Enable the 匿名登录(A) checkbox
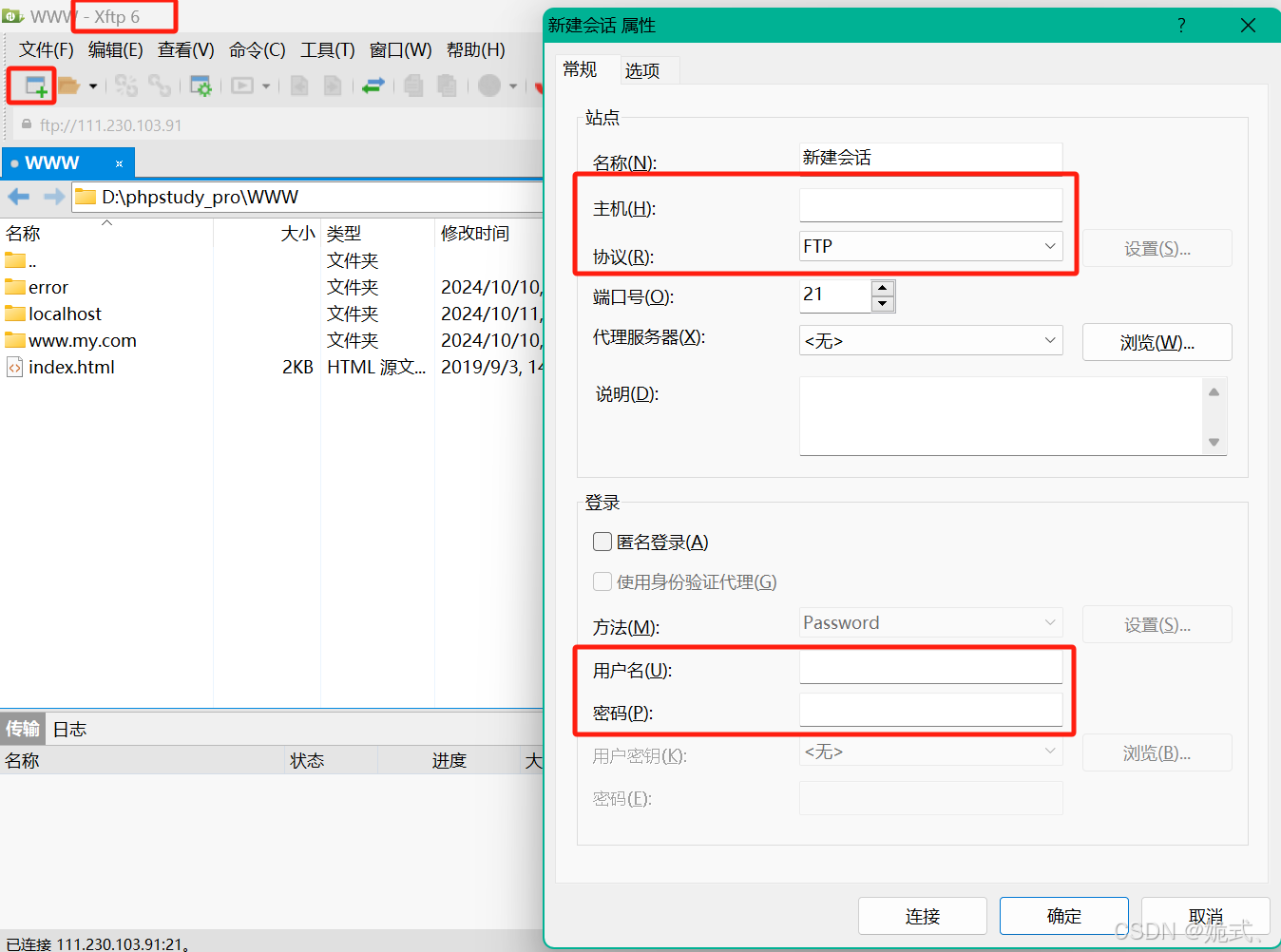1281x952 pixels. point(602,542)
